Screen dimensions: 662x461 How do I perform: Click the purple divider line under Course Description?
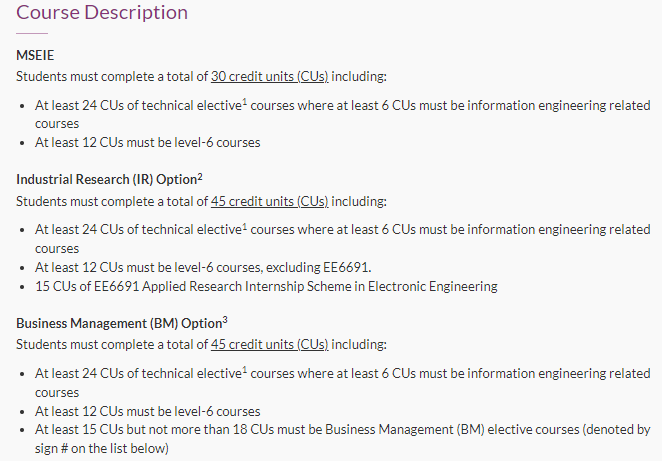[x=32, y=33]
